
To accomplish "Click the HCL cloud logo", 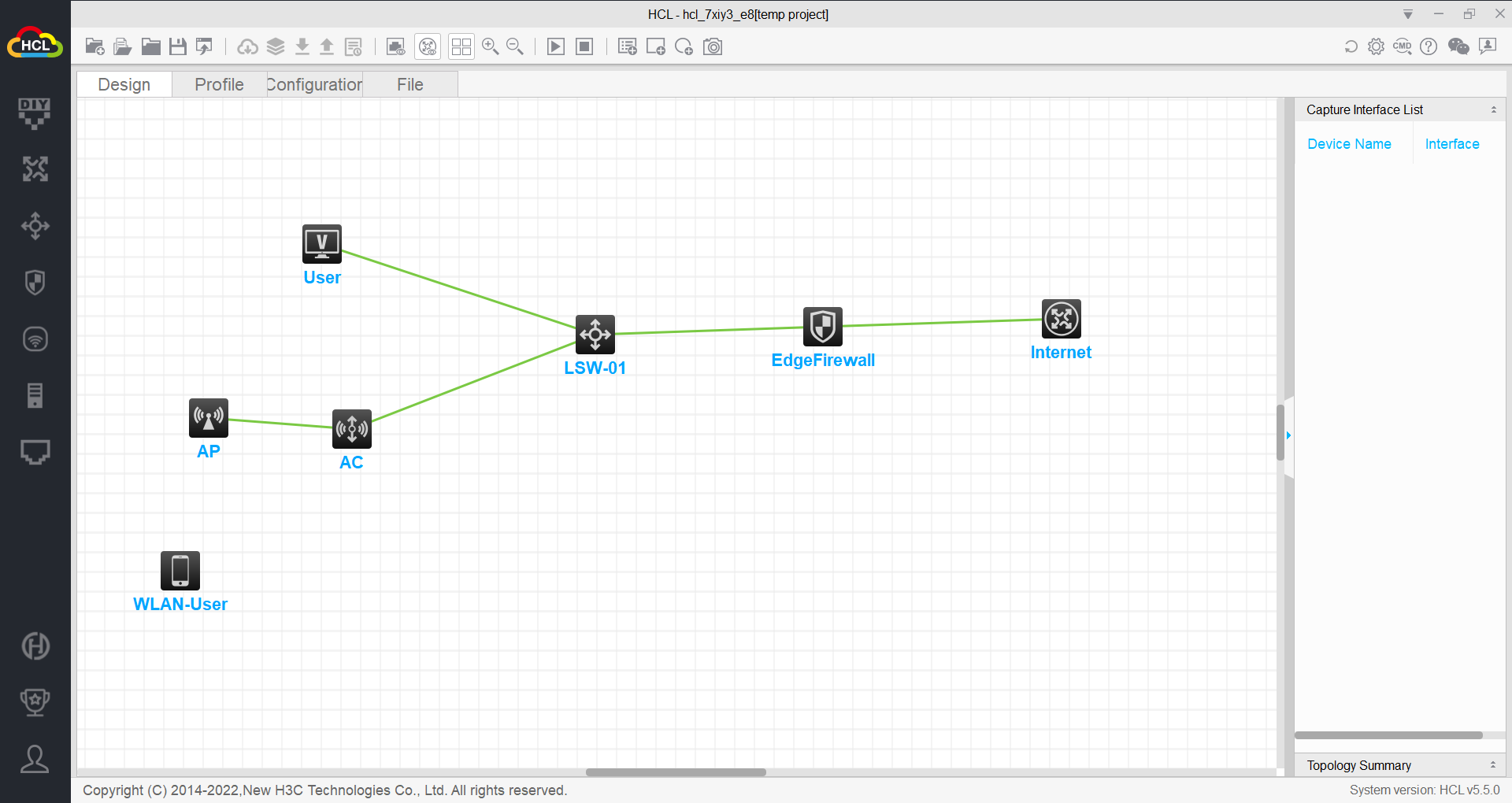I will point(35,43).
